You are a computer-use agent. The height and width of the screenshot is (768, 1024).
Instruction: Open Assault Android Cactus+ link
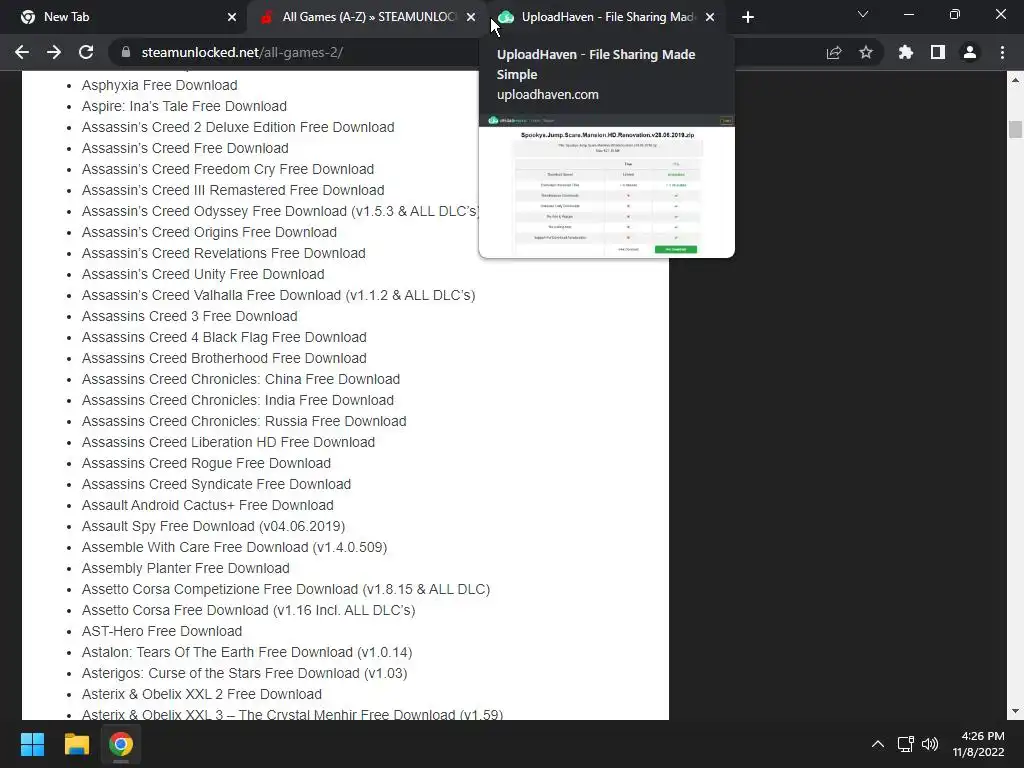208,505
